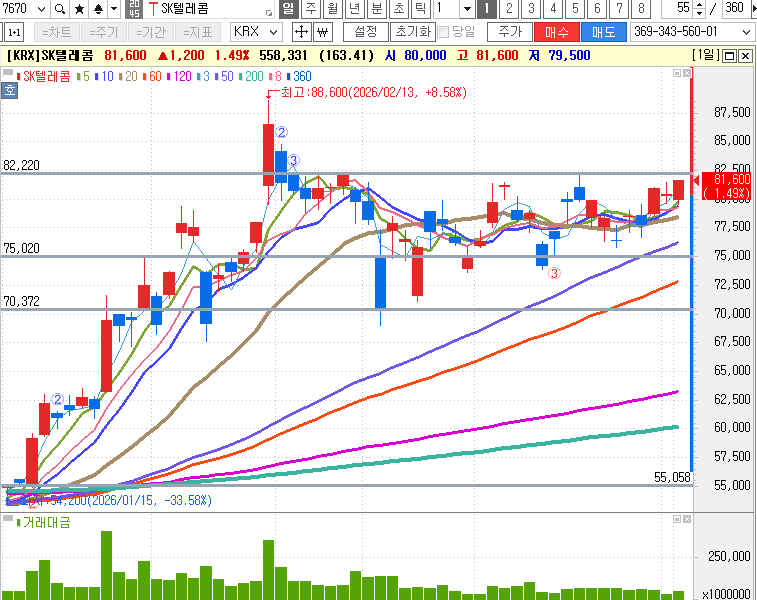Decrease the candle count with down stepper
Image resolution: width=757 pixels, height=600 pixels.
click(700, 13)
